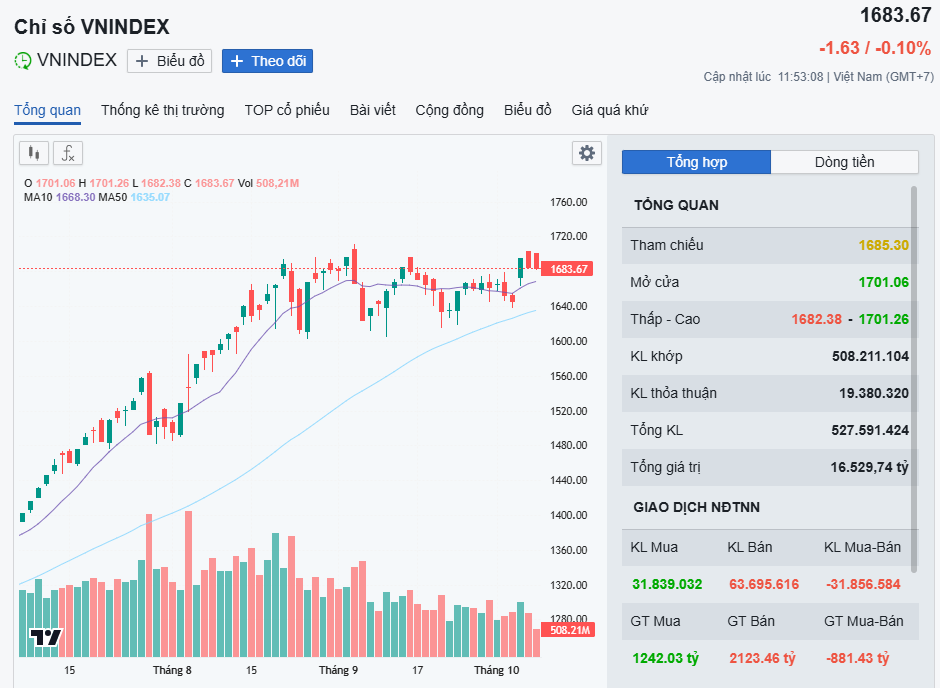Click the green clock icon beside VNINDEX

point(23,61)
